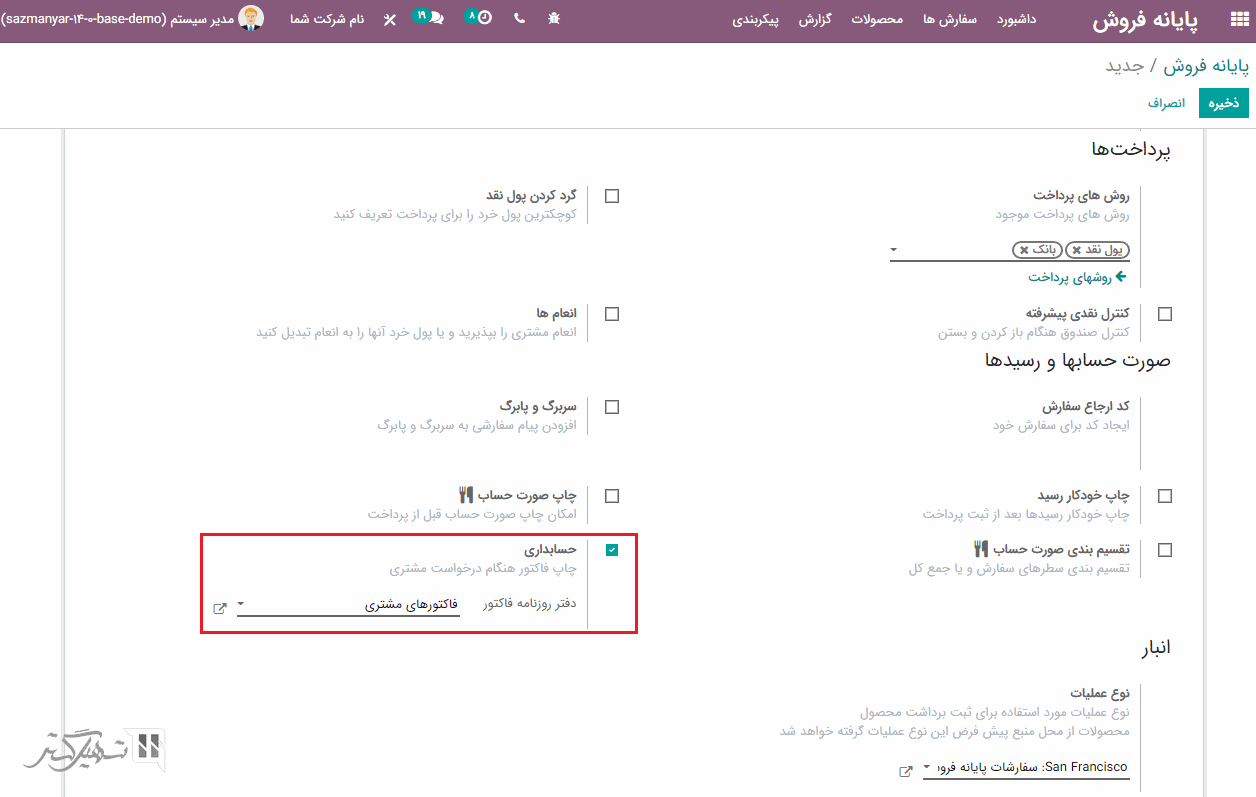The image size is (1256, 797).
Task: Click the bug debug icon in navbar
Action: point(555,19)
